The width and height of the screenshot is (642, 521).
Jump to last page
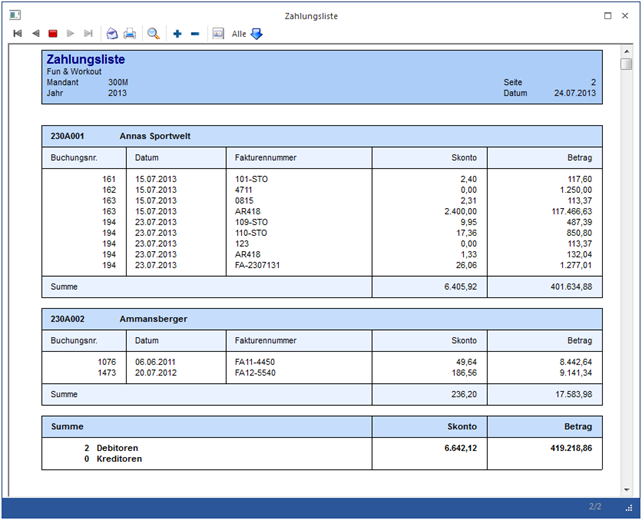(88, 34)
